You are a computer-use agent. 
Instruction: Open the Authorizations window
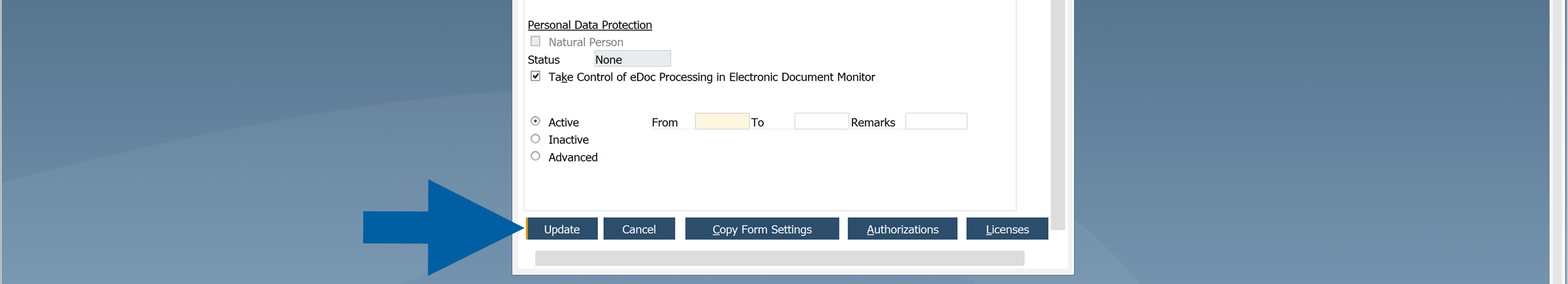coord(902,229)
